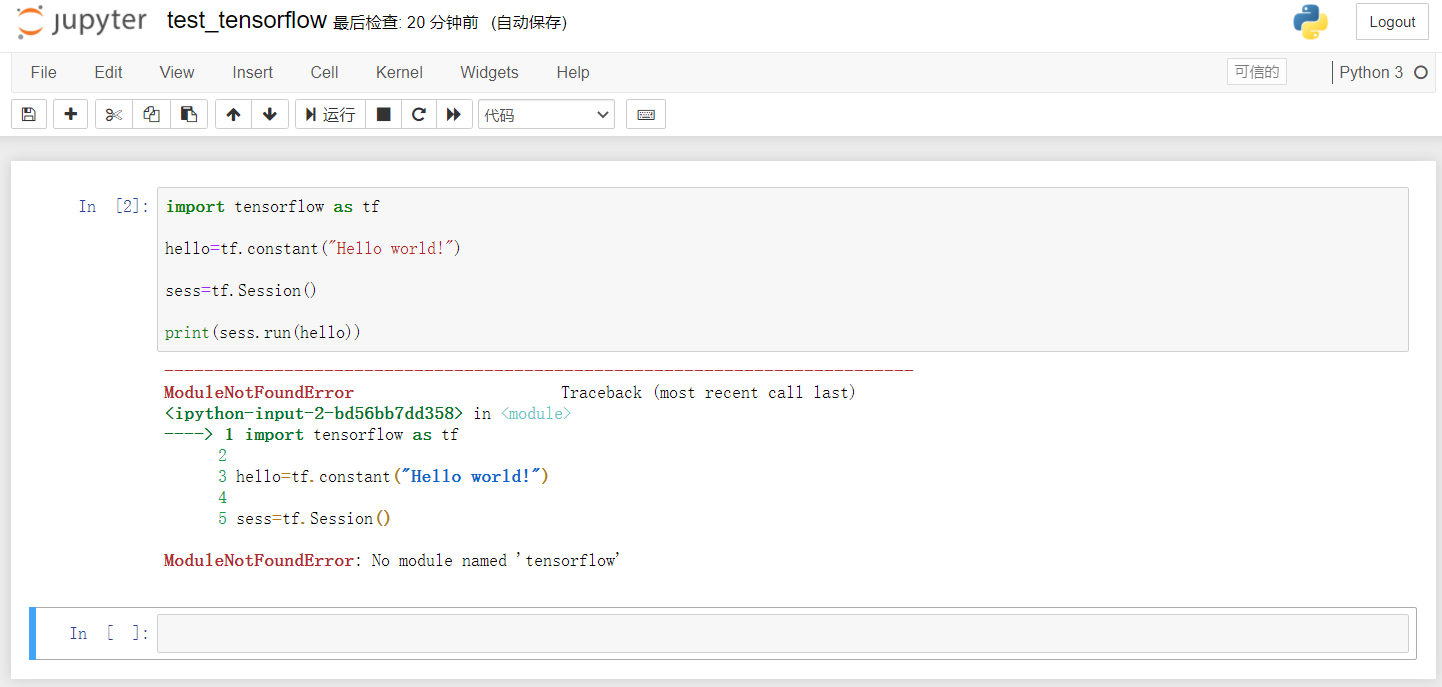
Task: Move selected cell up arrow
Action: point(233,114)
